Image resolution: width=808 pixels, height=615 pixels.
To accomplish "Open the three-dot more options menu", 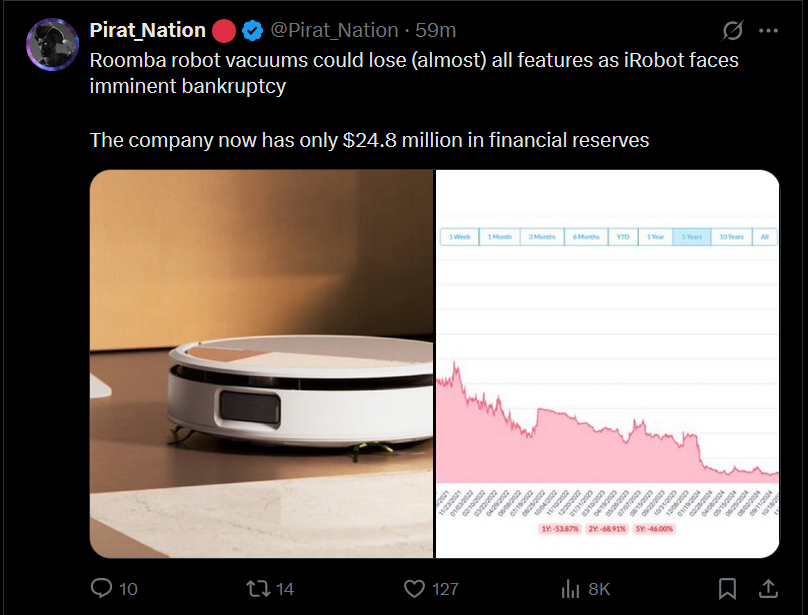I will click(768, 31).
